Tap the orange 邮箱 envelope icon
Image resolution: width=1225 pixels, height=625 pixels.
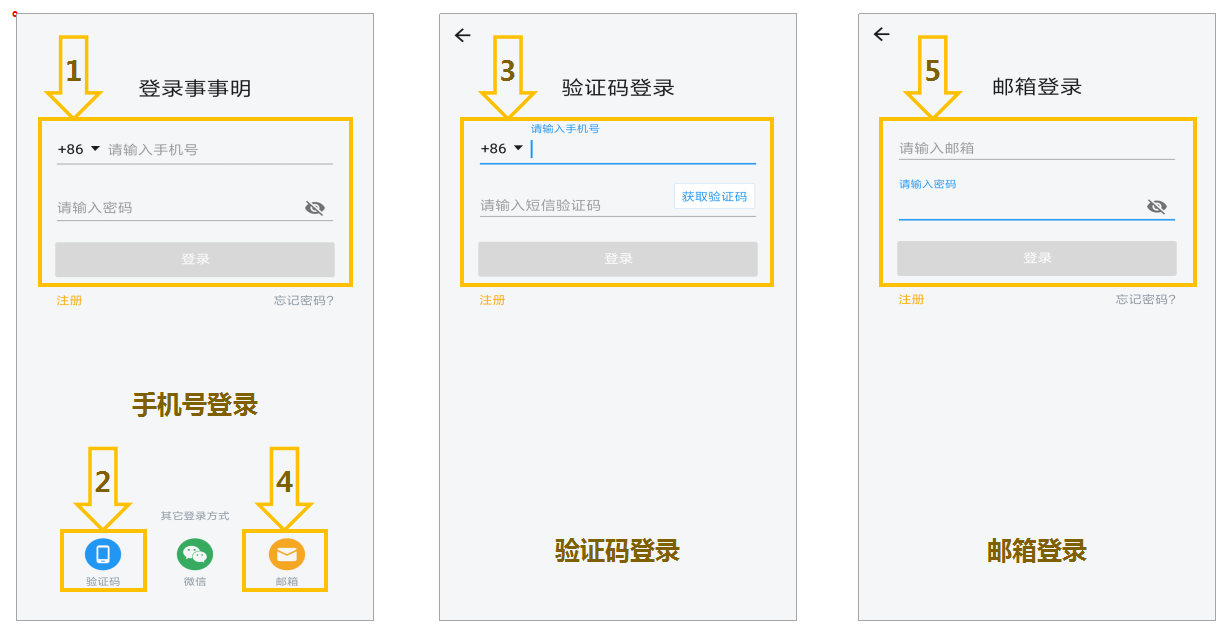point(287,554)
